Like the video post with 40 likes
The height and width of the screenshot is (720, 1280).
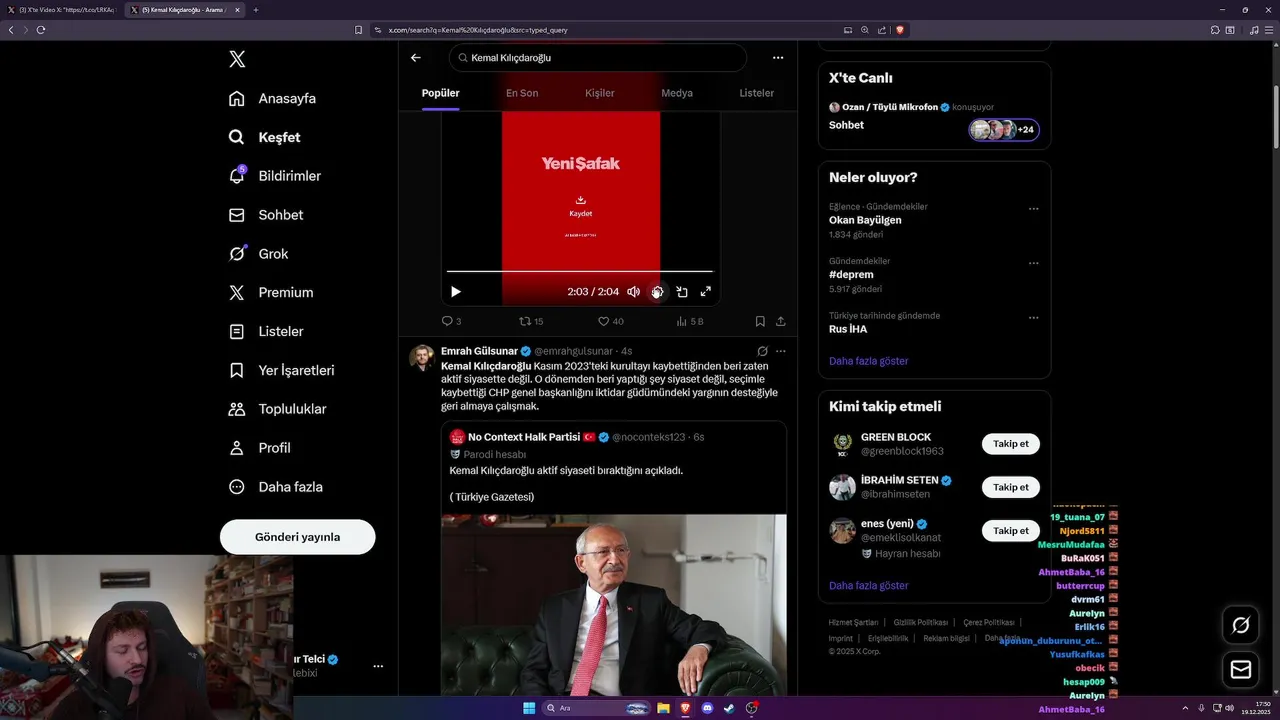pos(610,321)
